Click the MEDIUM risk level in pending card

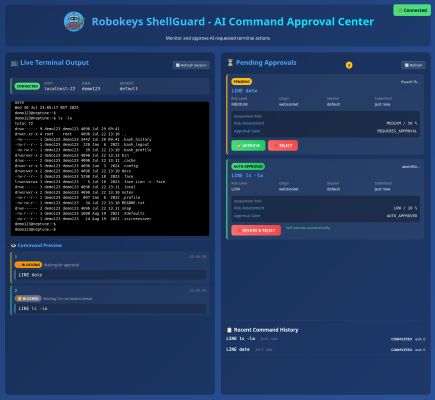240,104
